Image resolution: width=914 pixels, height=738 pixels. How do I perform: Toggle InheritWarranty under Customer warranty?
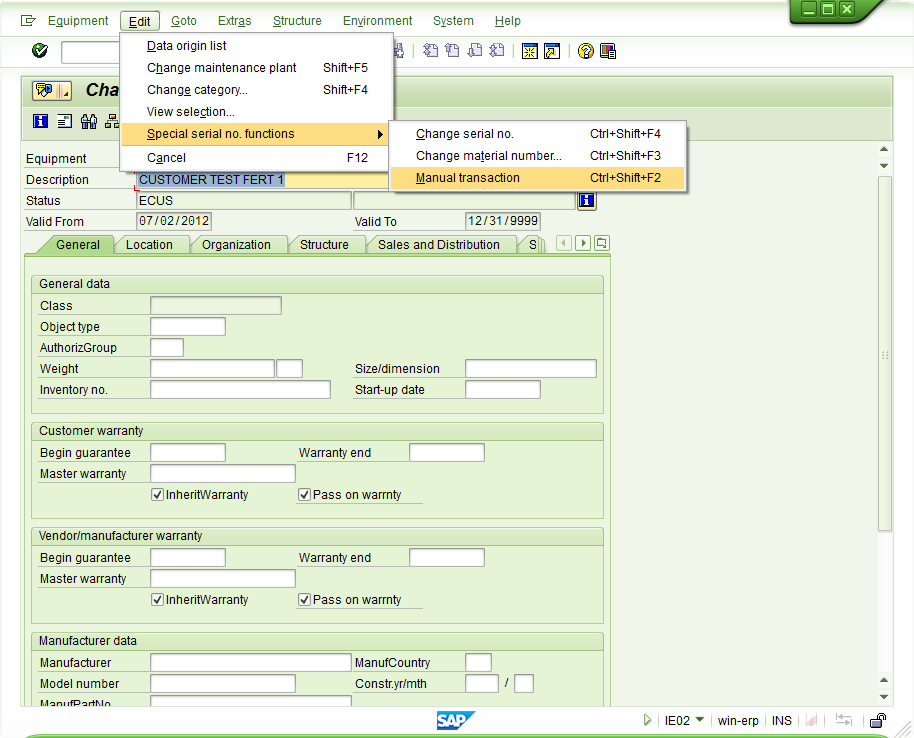(x=157, y=495)
